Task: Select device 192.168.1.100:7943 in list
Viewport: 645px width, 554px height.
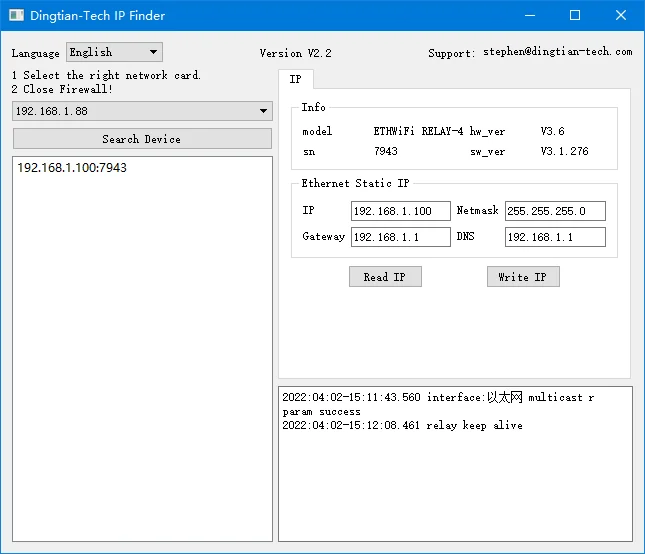Action: 72,168
